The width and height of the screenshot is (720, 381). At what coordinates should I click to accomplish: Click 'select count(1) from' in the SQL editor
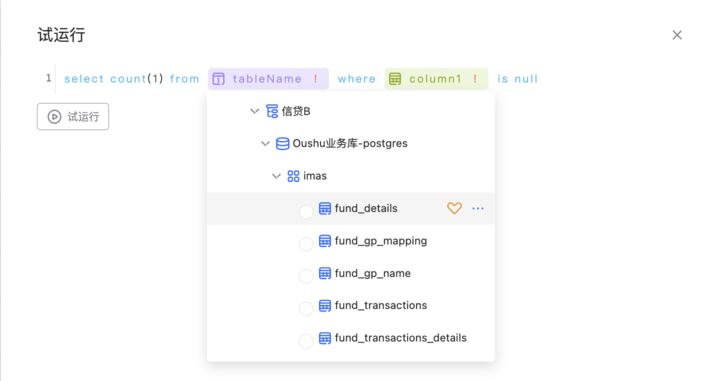pyautogui.click(x=132, y=79)
